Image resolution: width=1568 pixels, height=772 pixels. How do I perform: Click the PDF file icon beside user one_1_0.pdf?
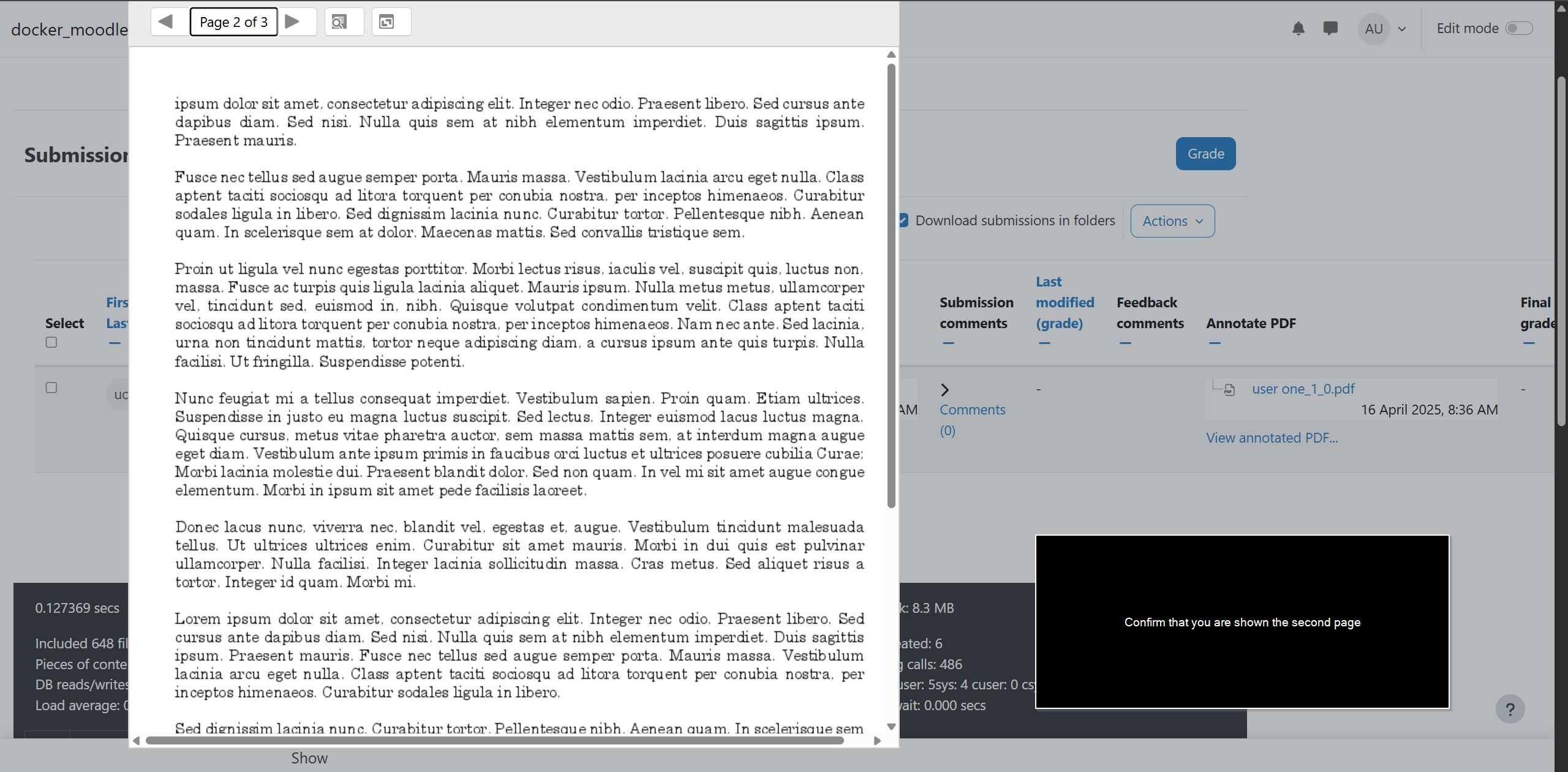click(1229, 390)
